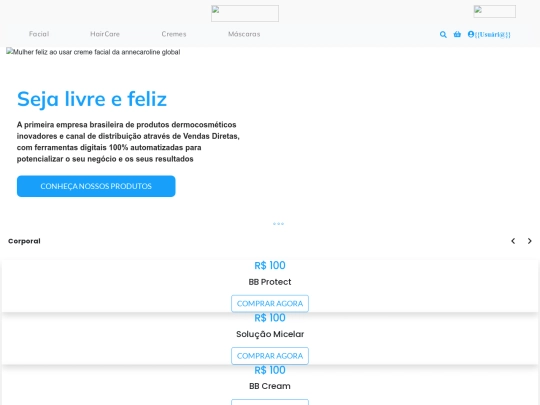
Task: Click Comprar Agora for BB Protect
Action: tap(270, 303)
